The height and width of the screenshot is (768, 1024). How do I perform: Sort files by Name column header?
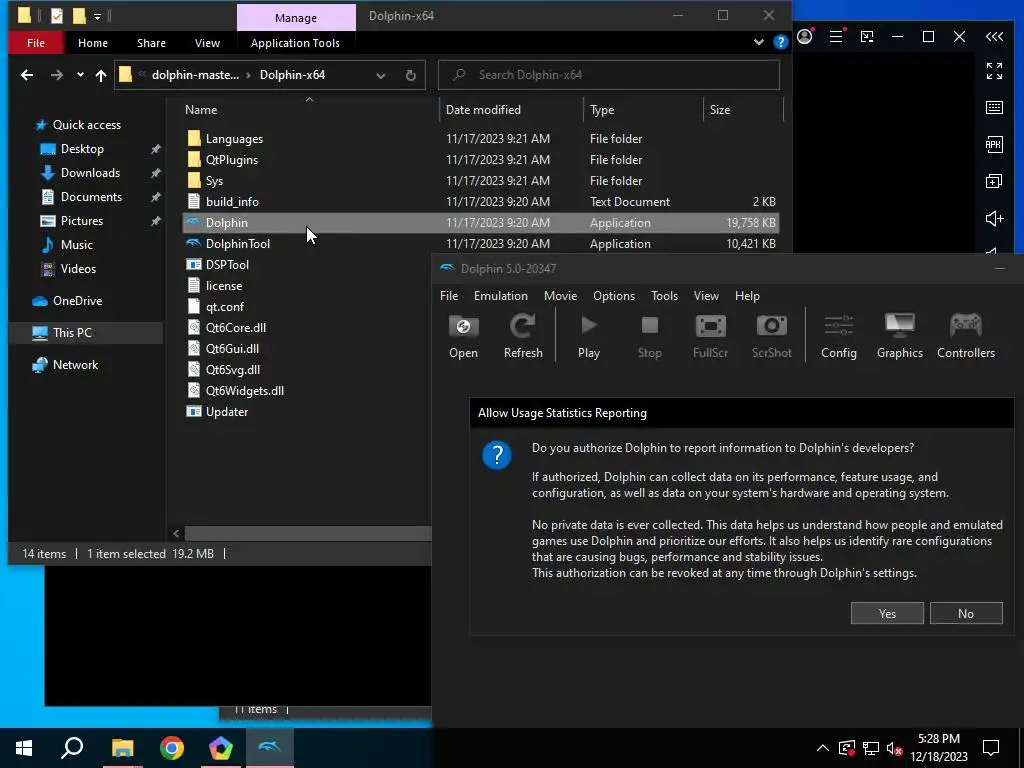(310, 110)
